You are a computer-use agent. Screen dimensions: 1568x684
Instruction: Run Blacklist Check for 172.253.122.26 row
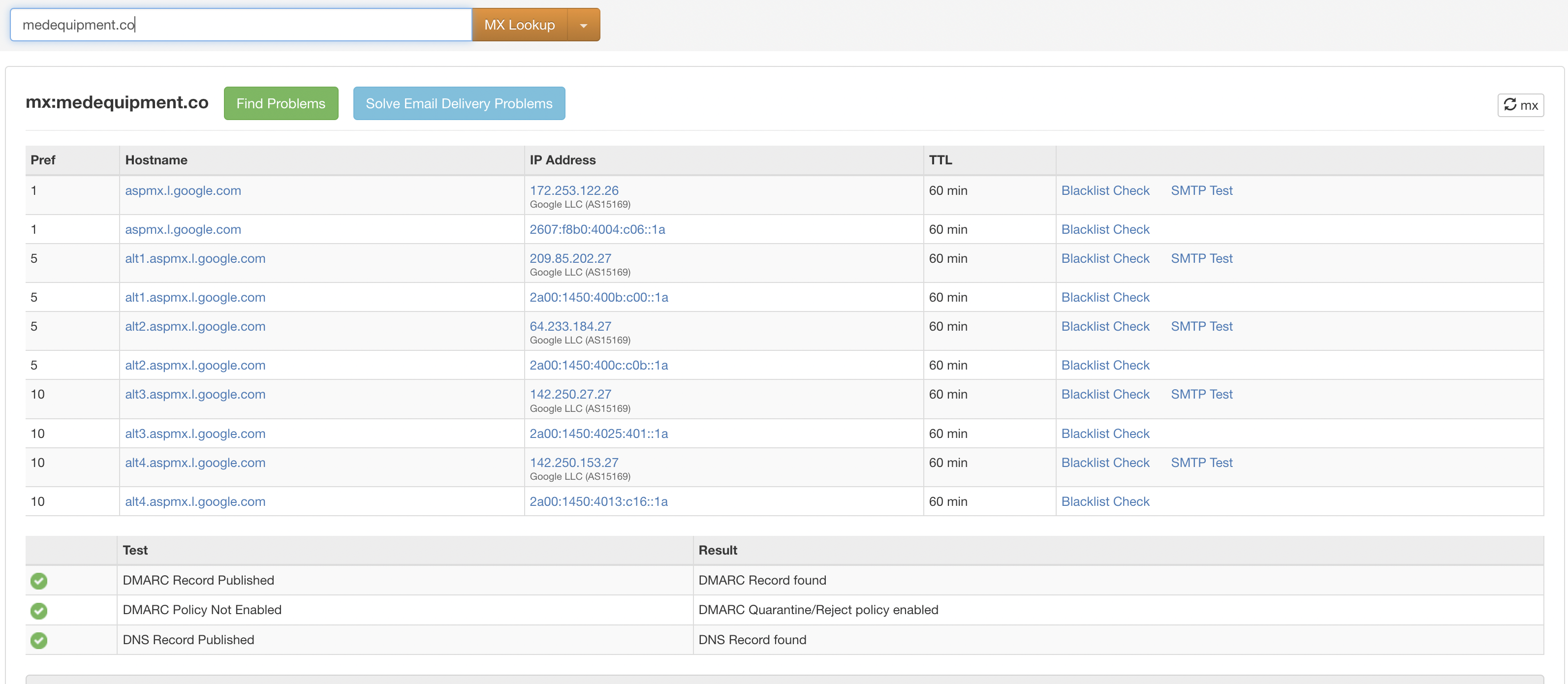tap(1105, 190)
